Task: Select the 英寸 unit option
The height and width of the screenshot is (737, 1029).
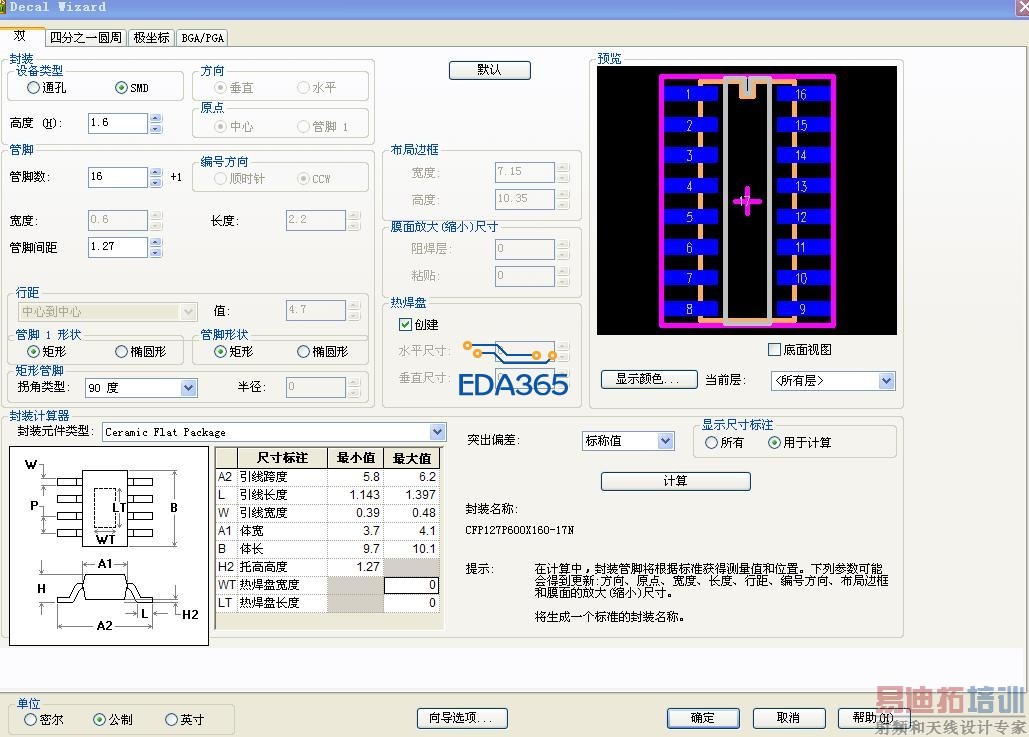Action: pos(171,719)
